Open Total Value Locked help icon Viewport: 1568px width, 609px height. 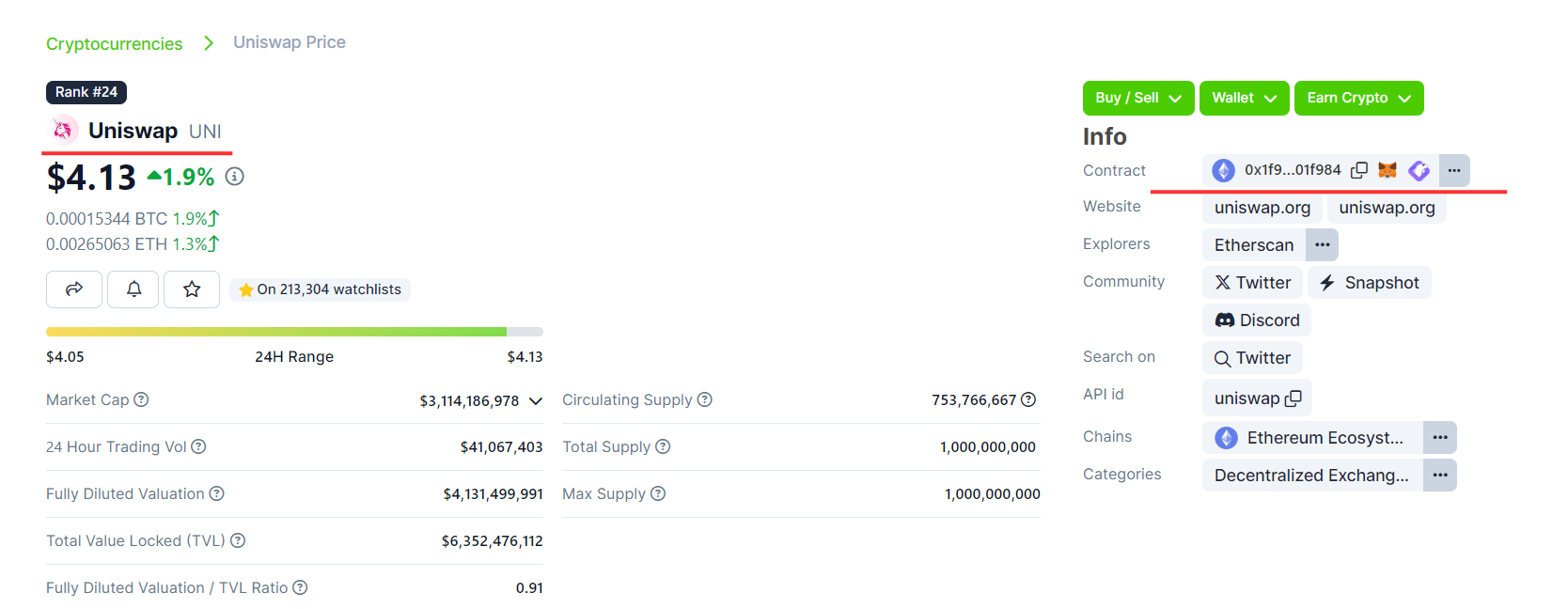pyautogui.click(x=238, y=540)
